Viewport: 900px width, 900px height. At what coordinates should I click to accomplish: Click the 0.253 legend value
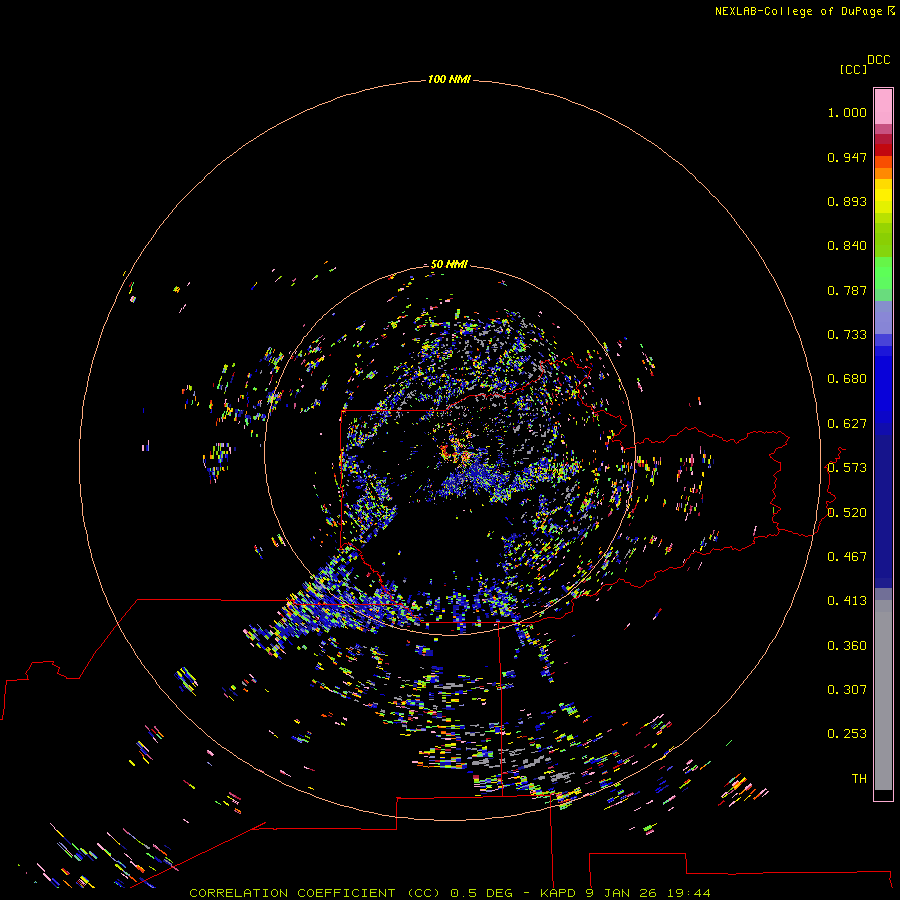pyautogui.click(x=847, y=734)
